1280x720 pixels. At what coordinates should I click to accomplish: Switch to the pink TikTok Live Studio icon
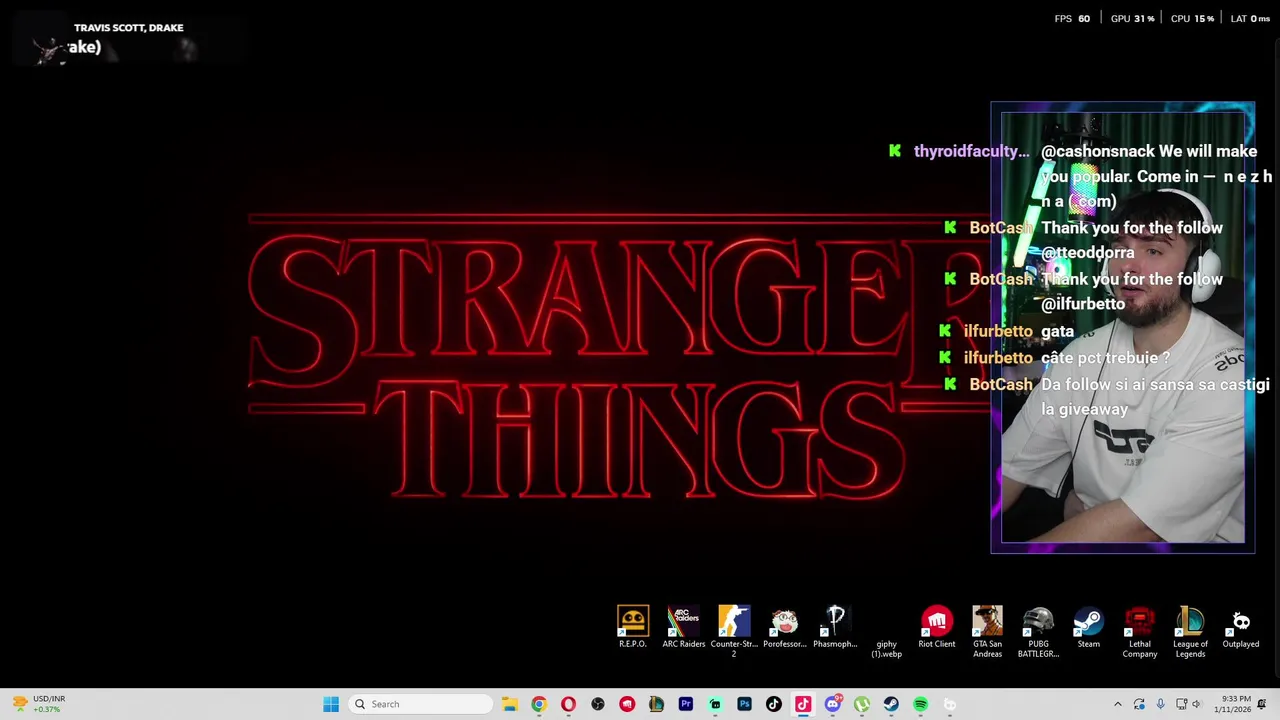coord(803,704)
